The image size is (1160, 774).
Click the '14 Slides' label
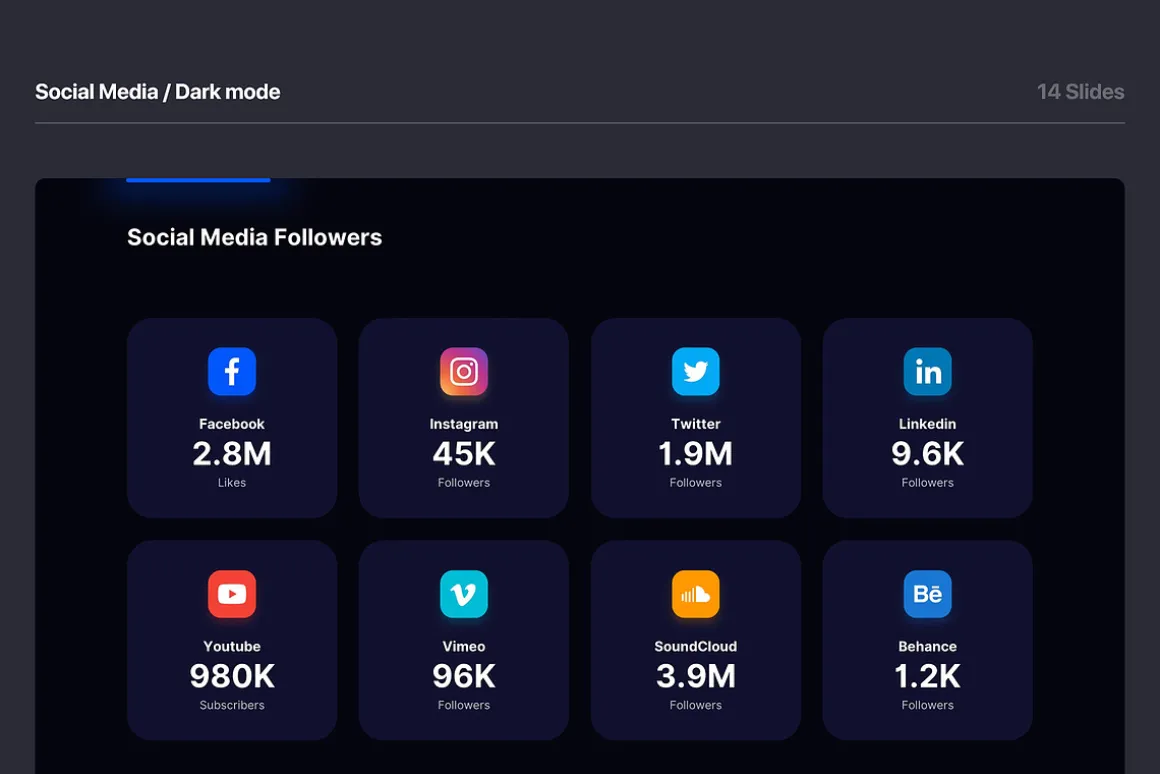(x=1080, y=92)
